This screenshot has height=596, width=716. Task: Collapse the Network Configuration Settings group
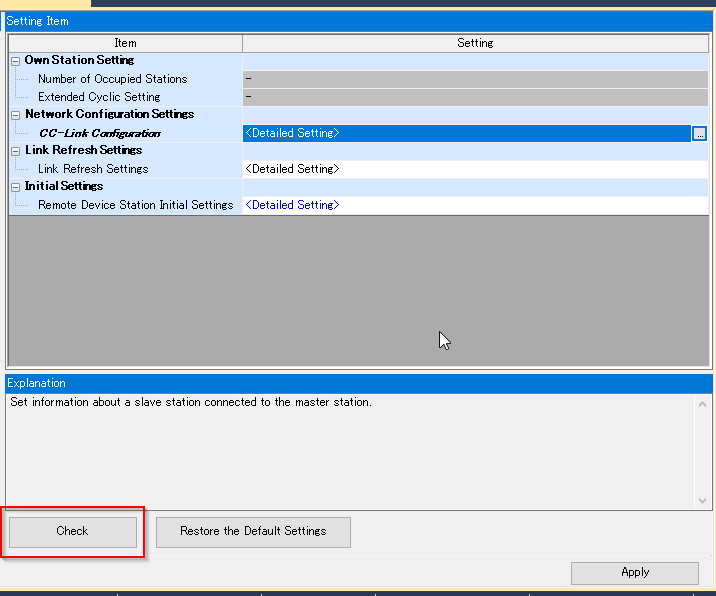pos(16,115)
